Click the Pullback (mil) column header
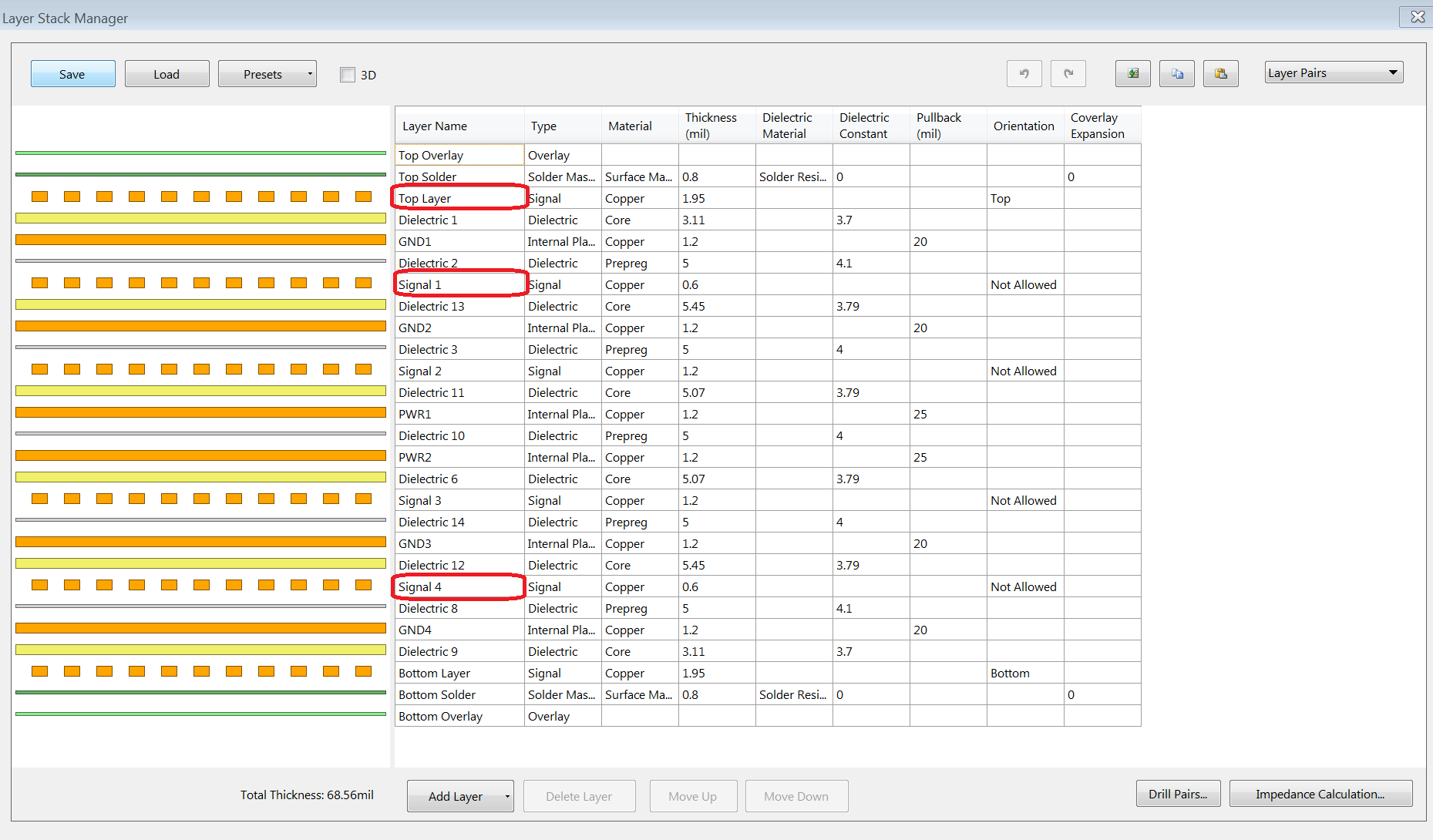This screenshot has height=840, width=1433. [x=948, y=126]
